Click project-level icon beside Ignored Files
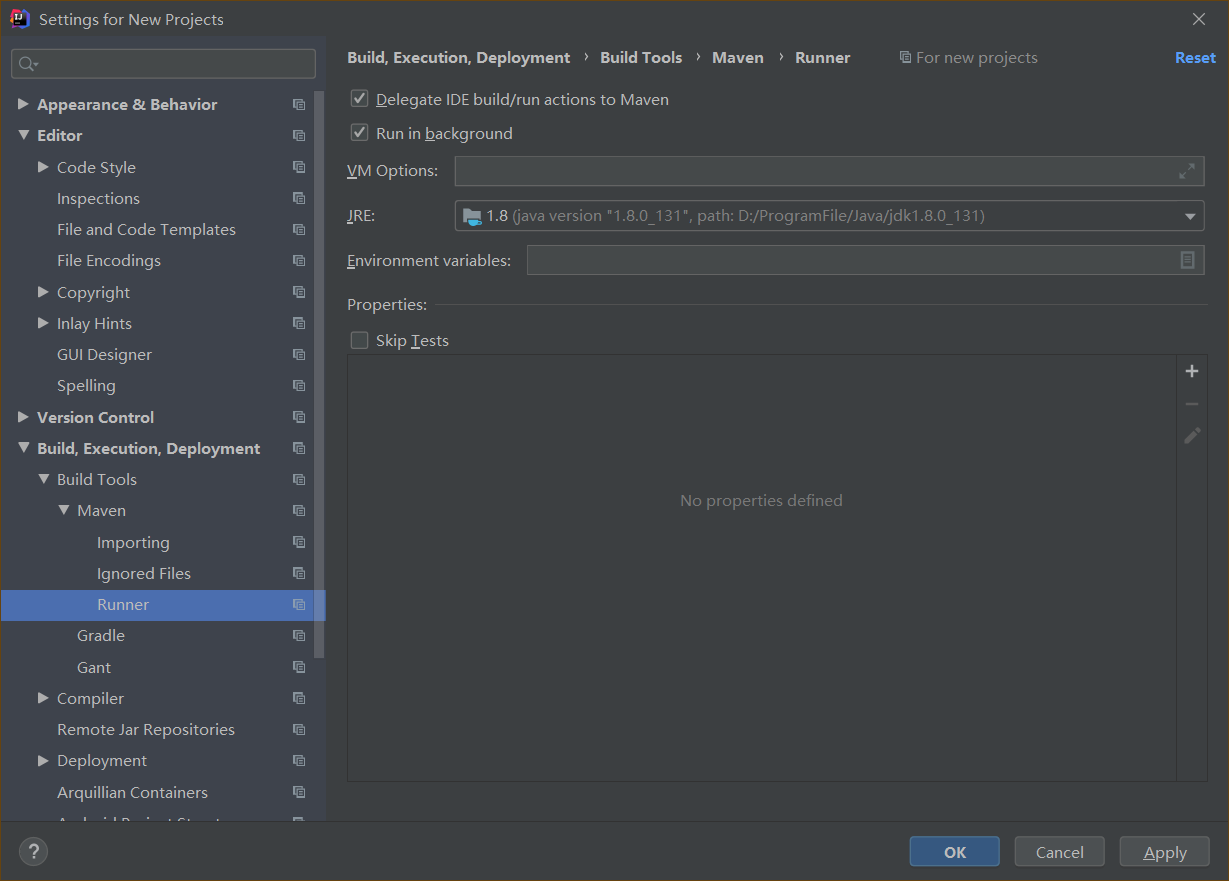 (298, 573)
